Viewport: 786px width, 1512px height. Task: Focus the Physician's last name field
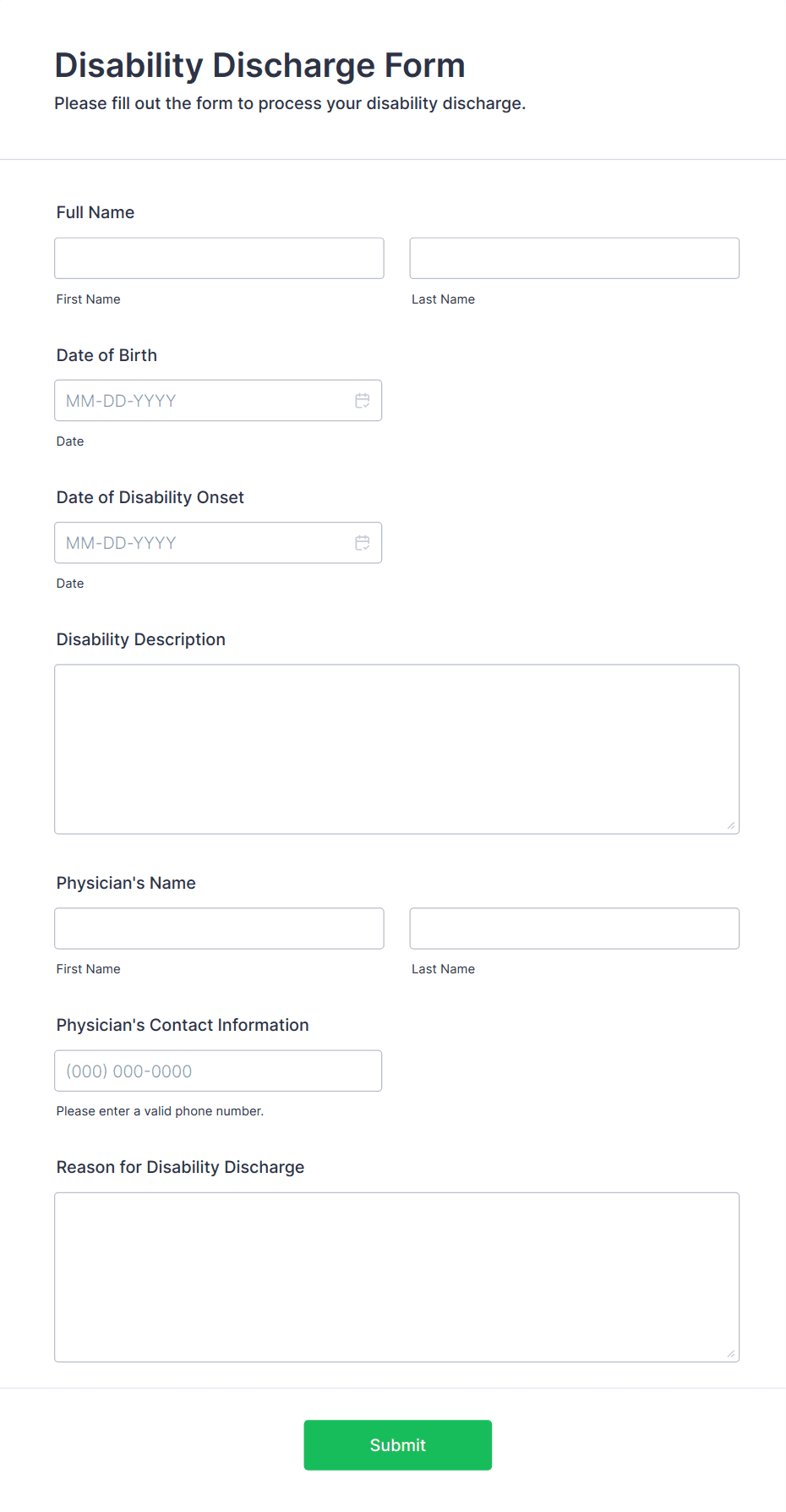[x=575, y=929]
